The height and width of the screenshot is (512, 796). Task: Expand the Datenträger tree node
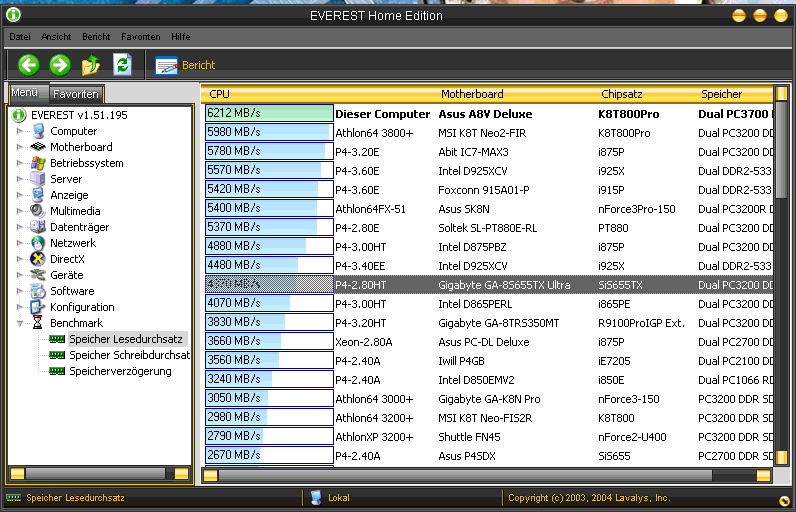tap(19, 227)
